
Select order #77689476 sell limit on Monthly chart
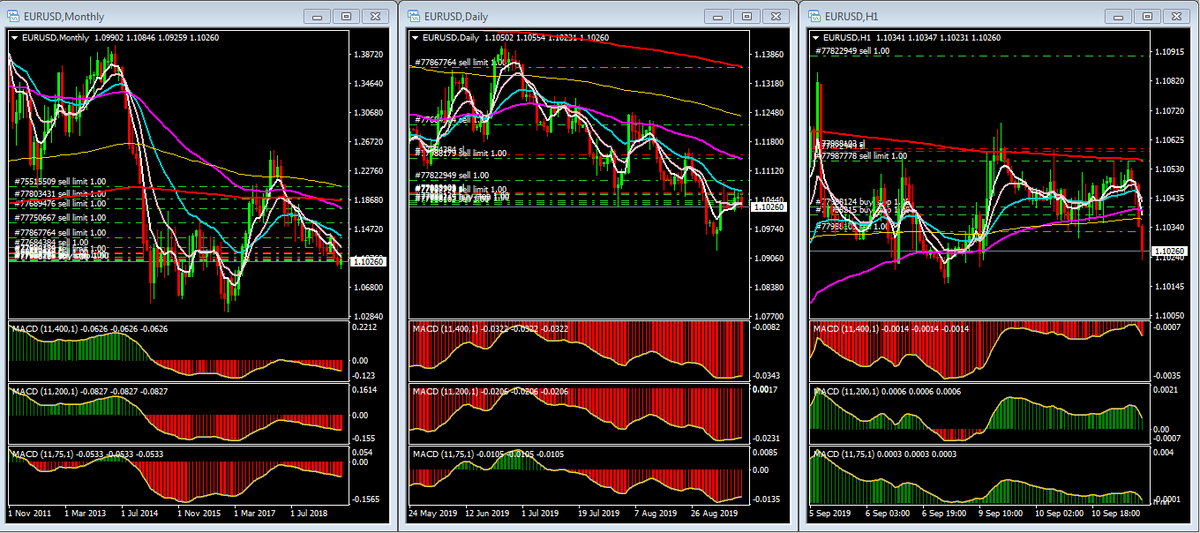click(60, 203)
